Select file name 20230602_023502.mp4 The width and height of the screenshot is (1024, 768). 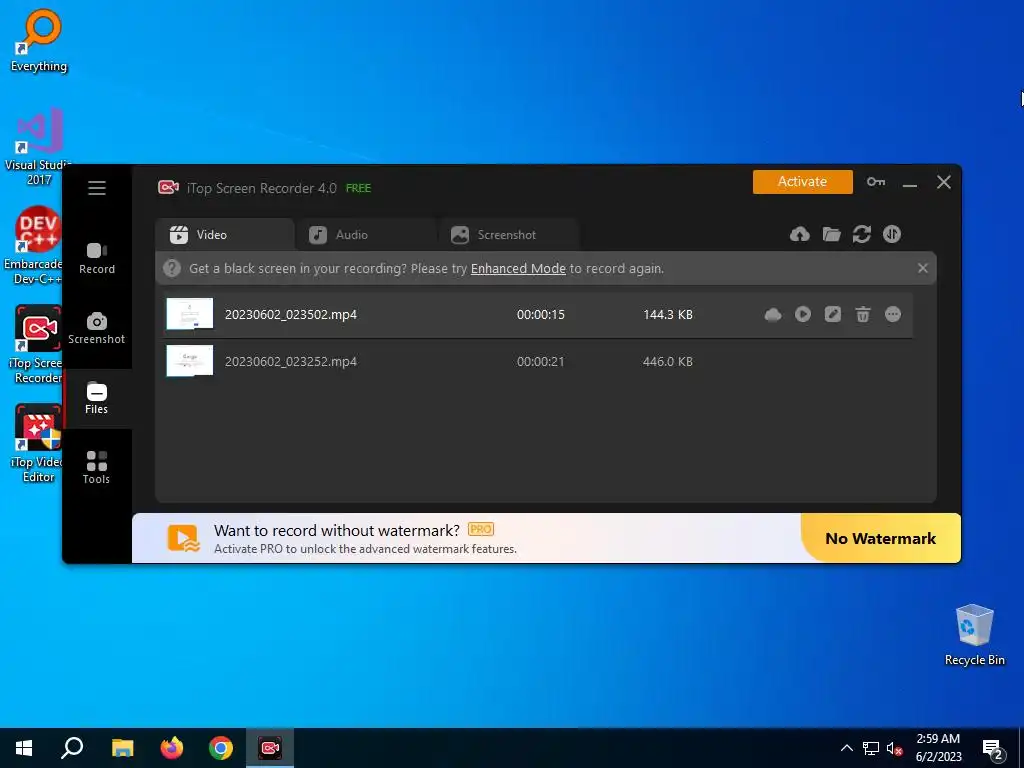pos(291,315)
